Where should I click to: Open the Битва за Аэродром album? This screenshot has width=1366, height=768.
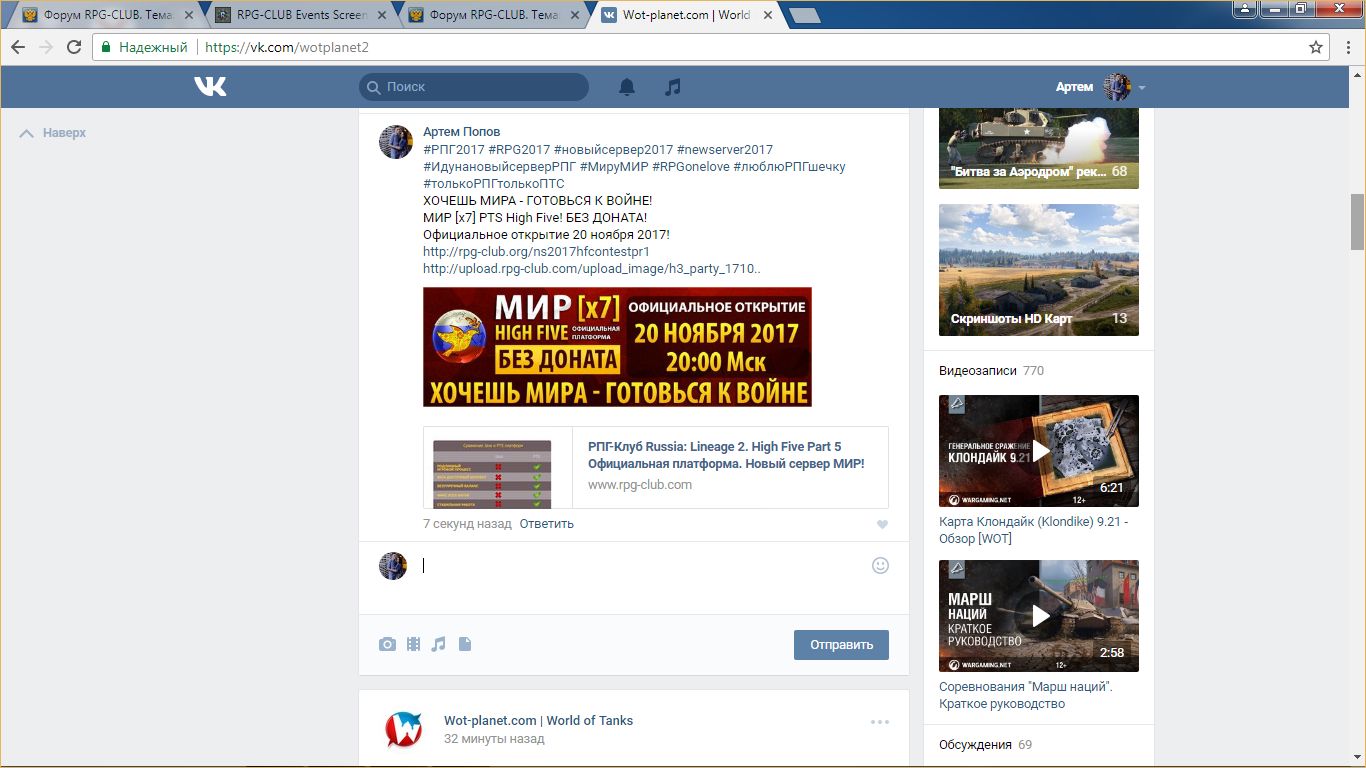tap(1039, 146)
